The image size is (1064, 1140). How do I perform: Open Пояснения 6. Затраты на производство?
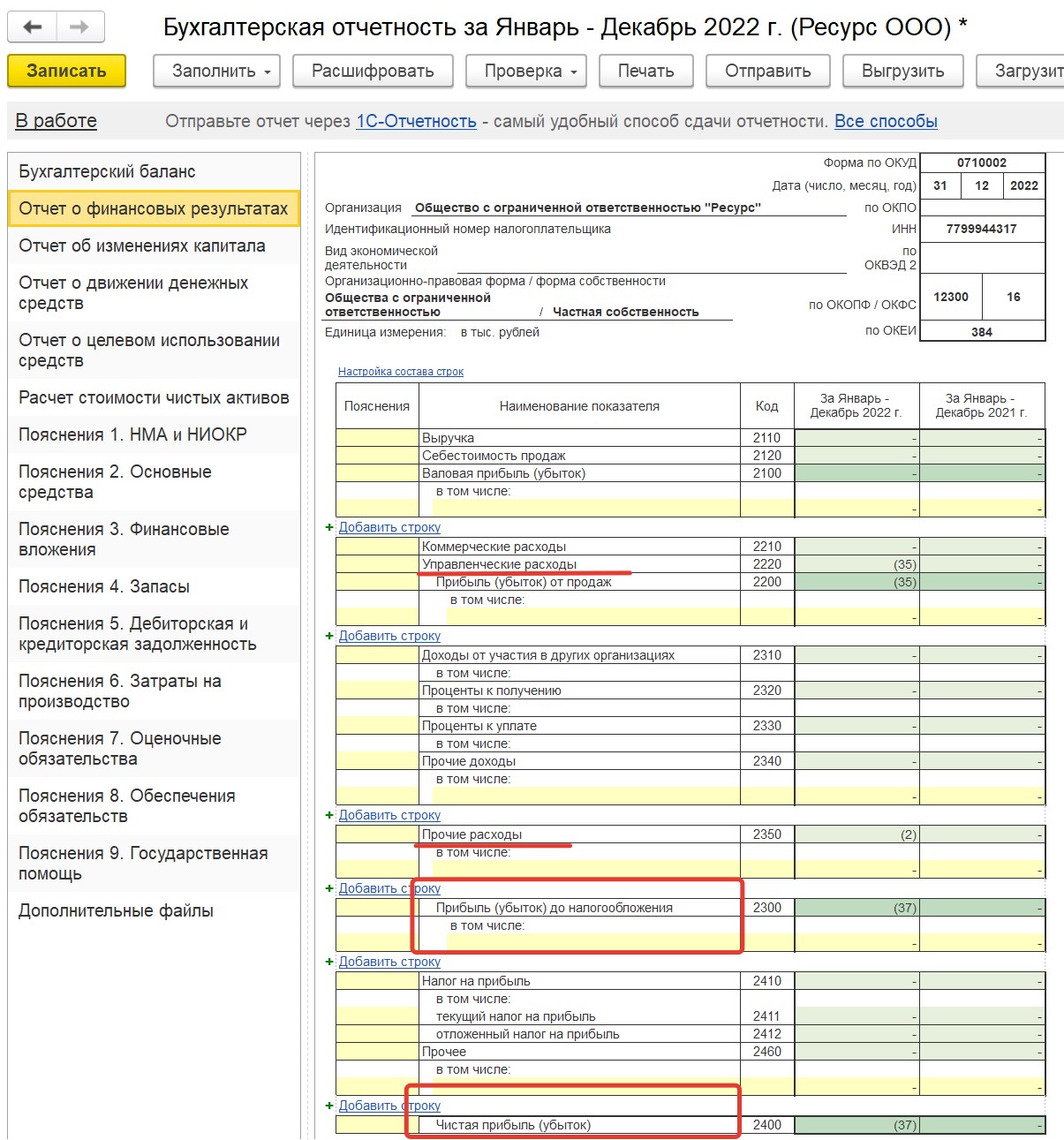(155, 691)
